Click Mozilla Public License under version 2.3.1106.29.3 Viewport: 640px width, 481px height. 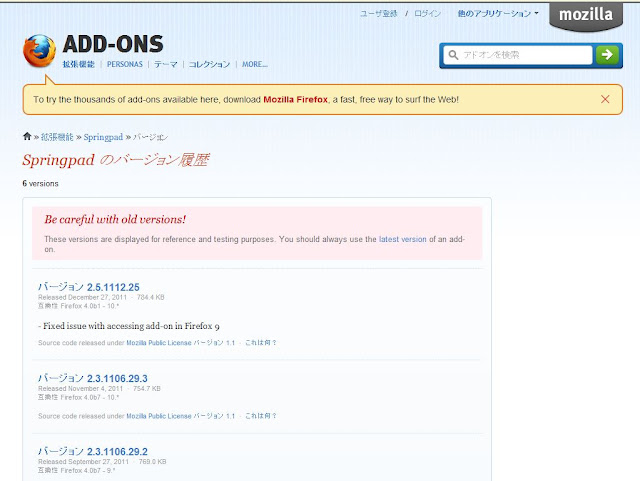(159, 416)
